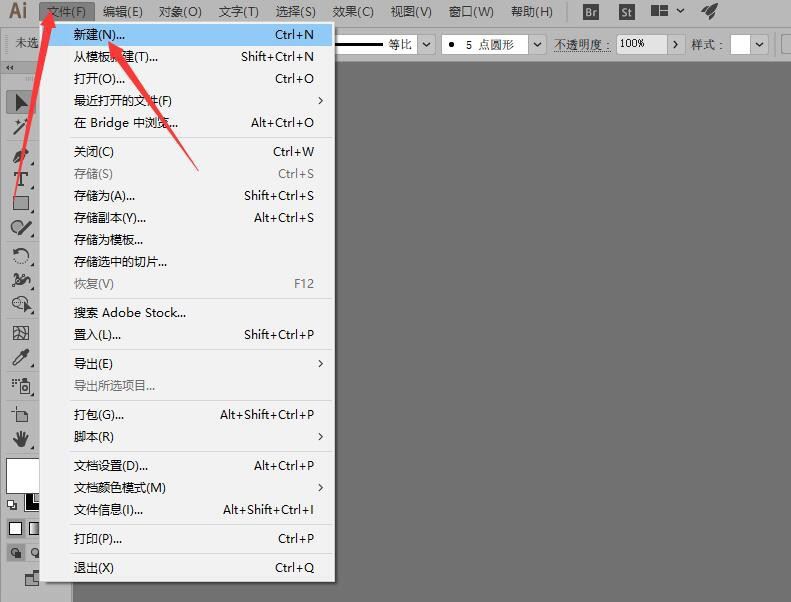
Task: Select the Pen tool
Action: 21,155
